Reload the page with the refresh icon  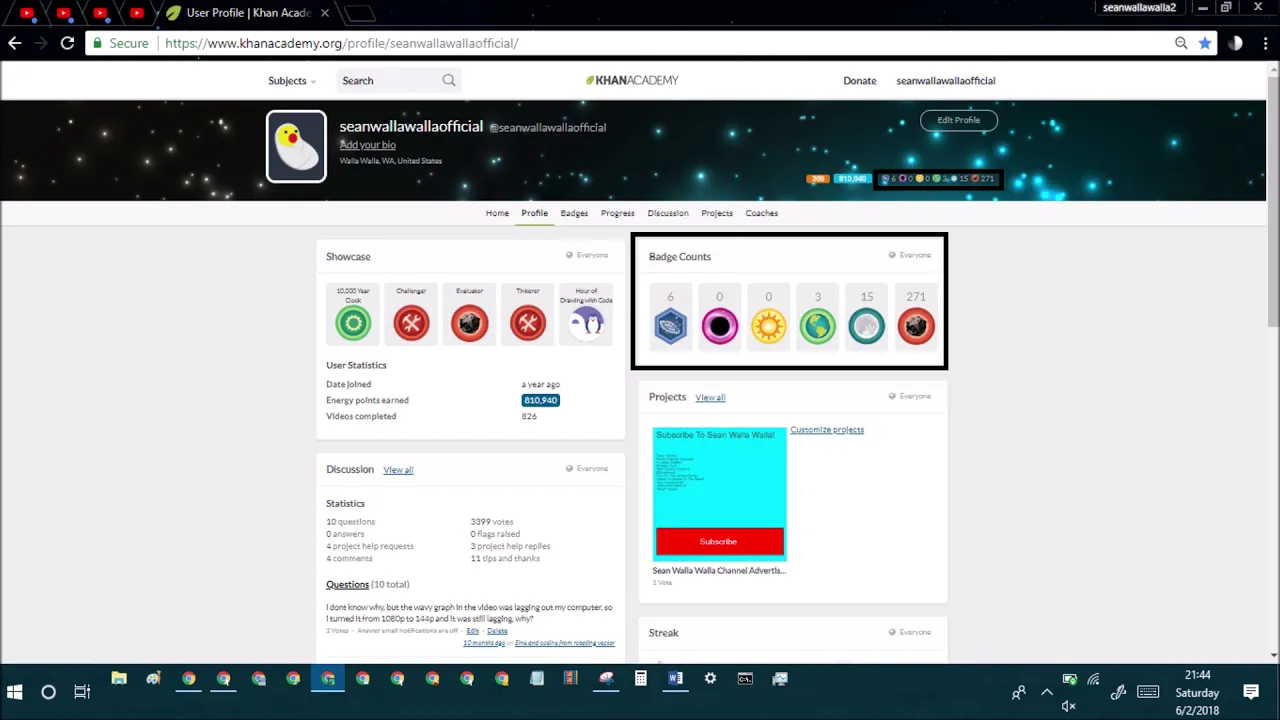tap(67, 43)
